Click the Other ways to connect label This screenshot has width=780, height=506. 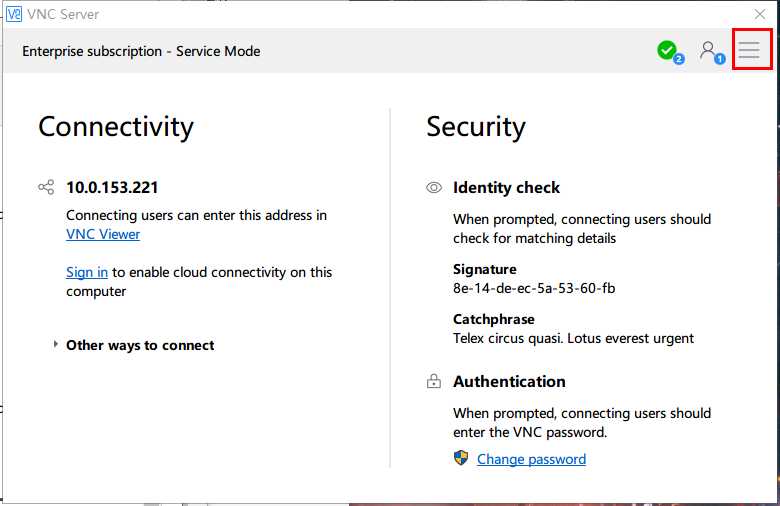[x=140, y=345]
